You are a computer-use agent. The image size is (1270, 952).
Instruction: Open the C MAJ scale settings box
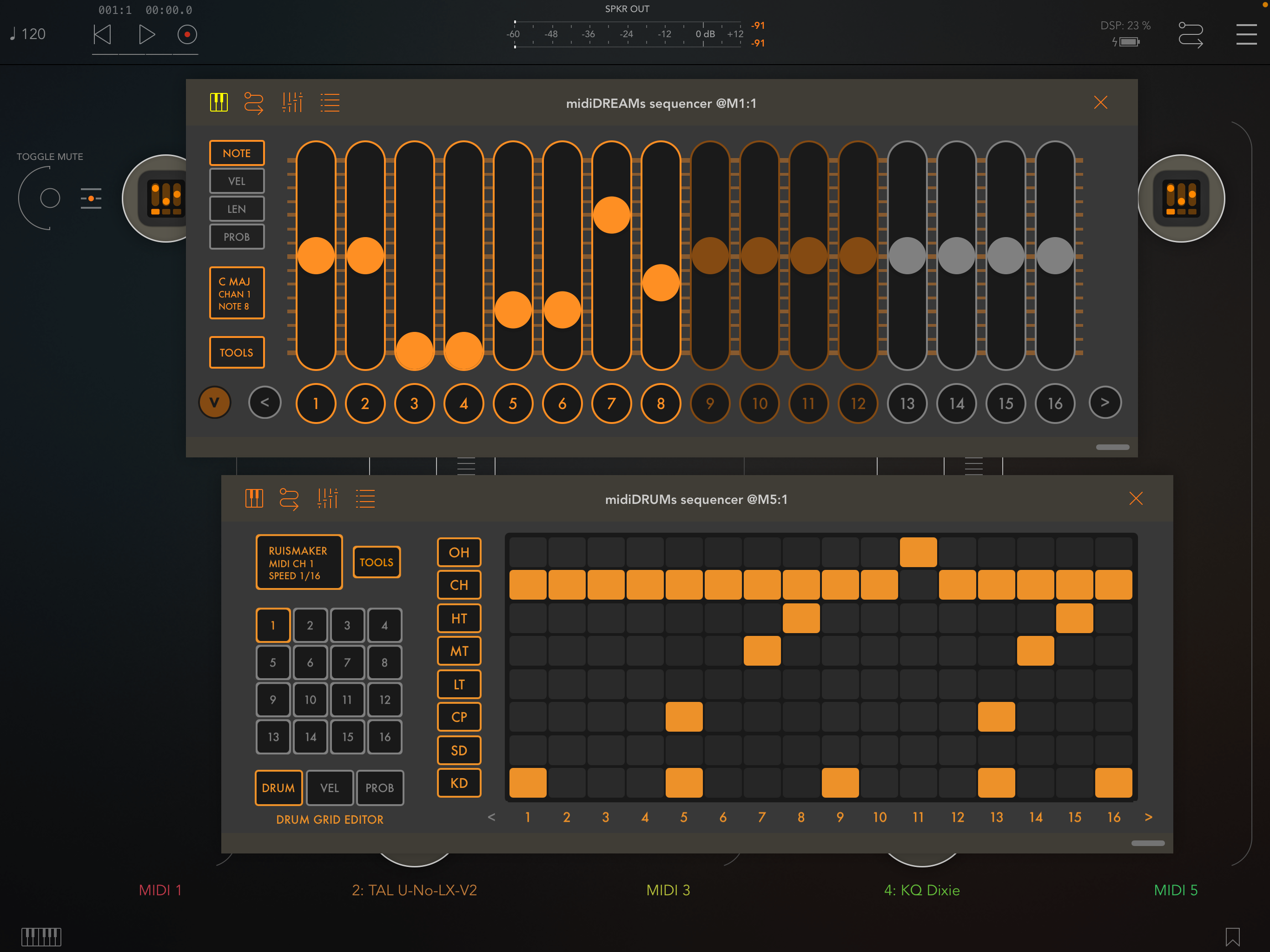coord(237,293)
